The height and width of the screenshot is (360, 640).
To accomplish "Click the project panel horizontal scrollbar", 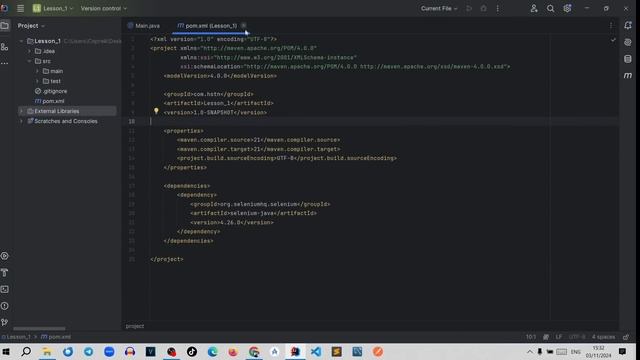I will [39, 328].
